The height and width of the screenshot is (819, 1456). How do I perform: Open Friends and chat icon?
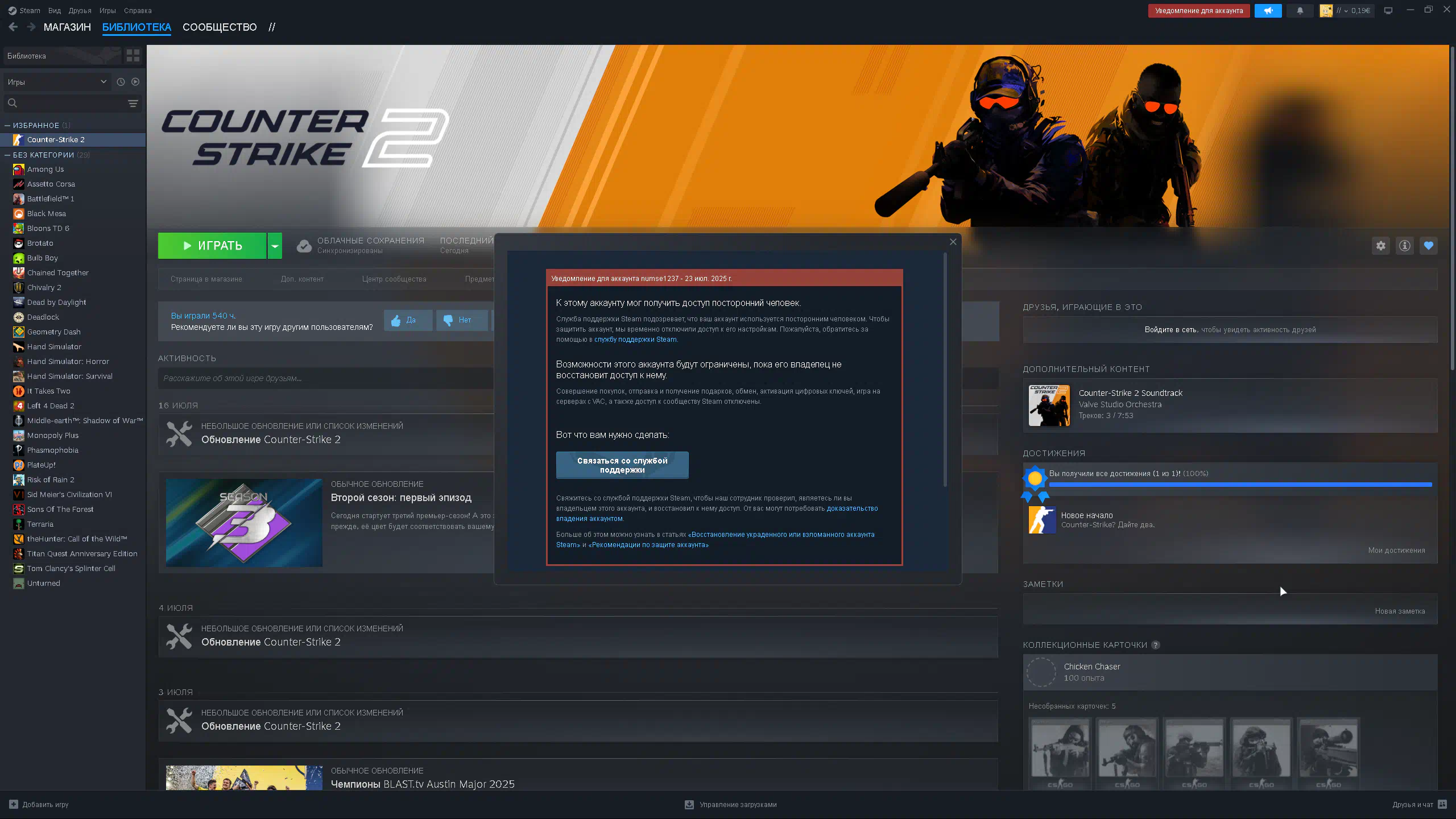pos(1442,804)
